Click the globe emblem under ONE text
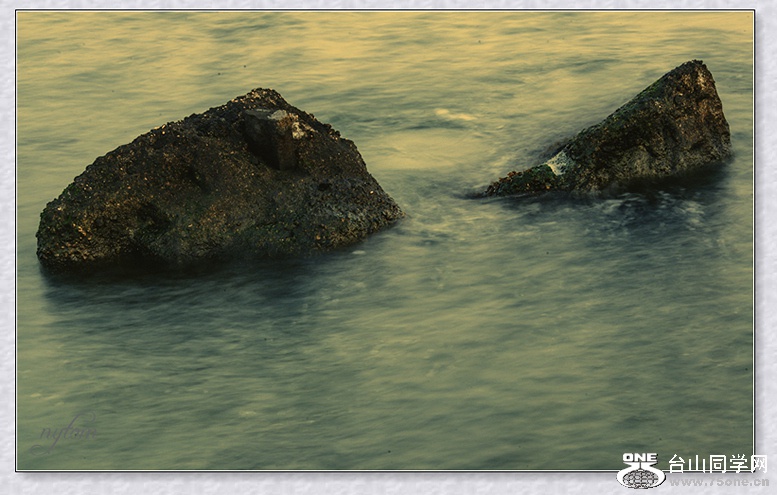This screenshot has width=777, height=495. pyautogui.click(x=641, y=478)
